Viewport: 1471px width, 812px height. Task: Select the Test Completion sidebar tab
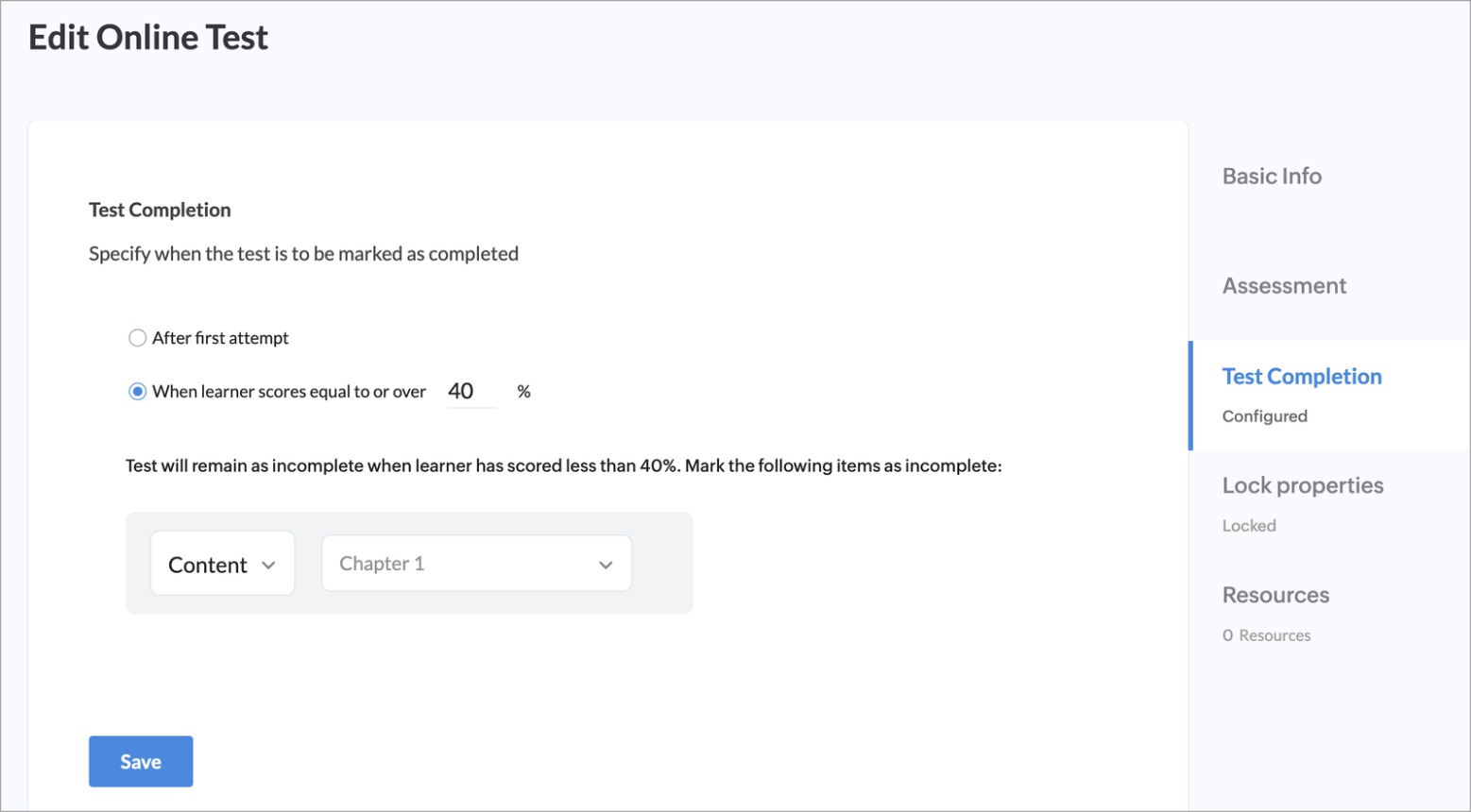[1301, 377]
